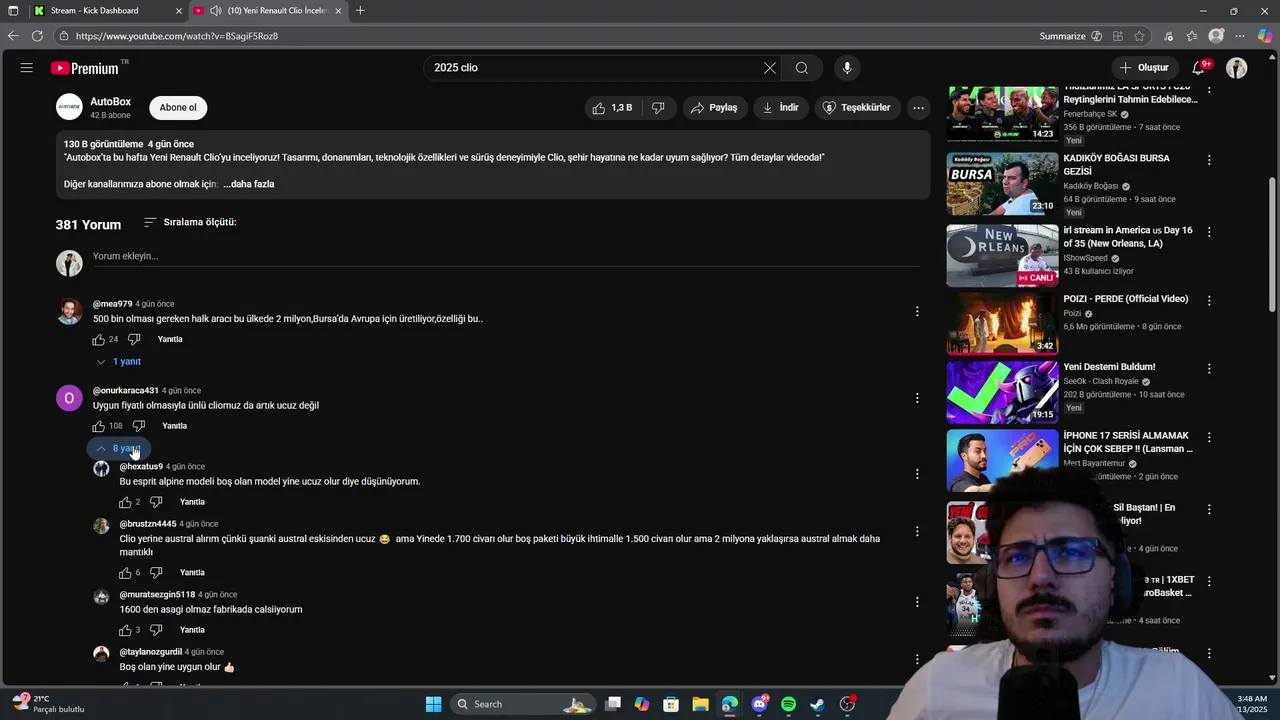Expand description with ...daha fazla
The image size is (1280, 720).
(249, 184)
